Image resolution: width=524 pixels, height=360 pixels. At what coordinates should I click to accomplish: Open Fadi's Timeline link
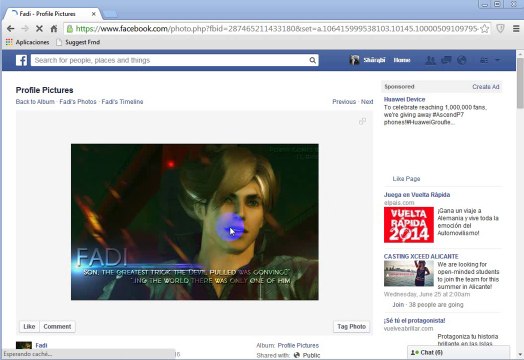(x=122, y=102)
